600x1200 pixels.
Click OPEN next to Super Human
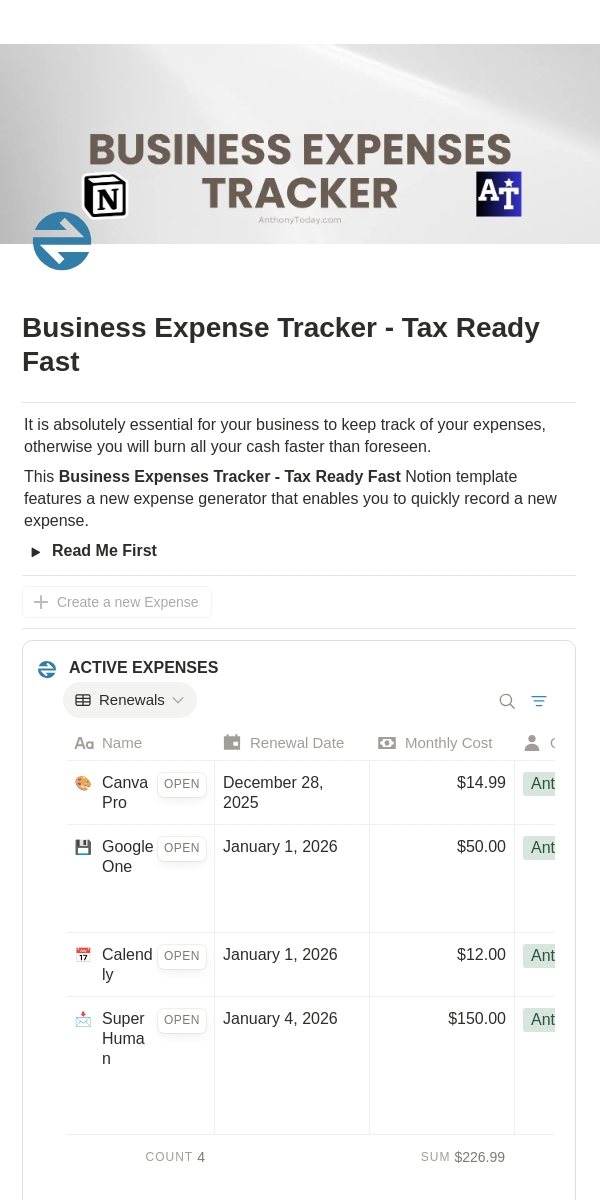point(182,1020)
